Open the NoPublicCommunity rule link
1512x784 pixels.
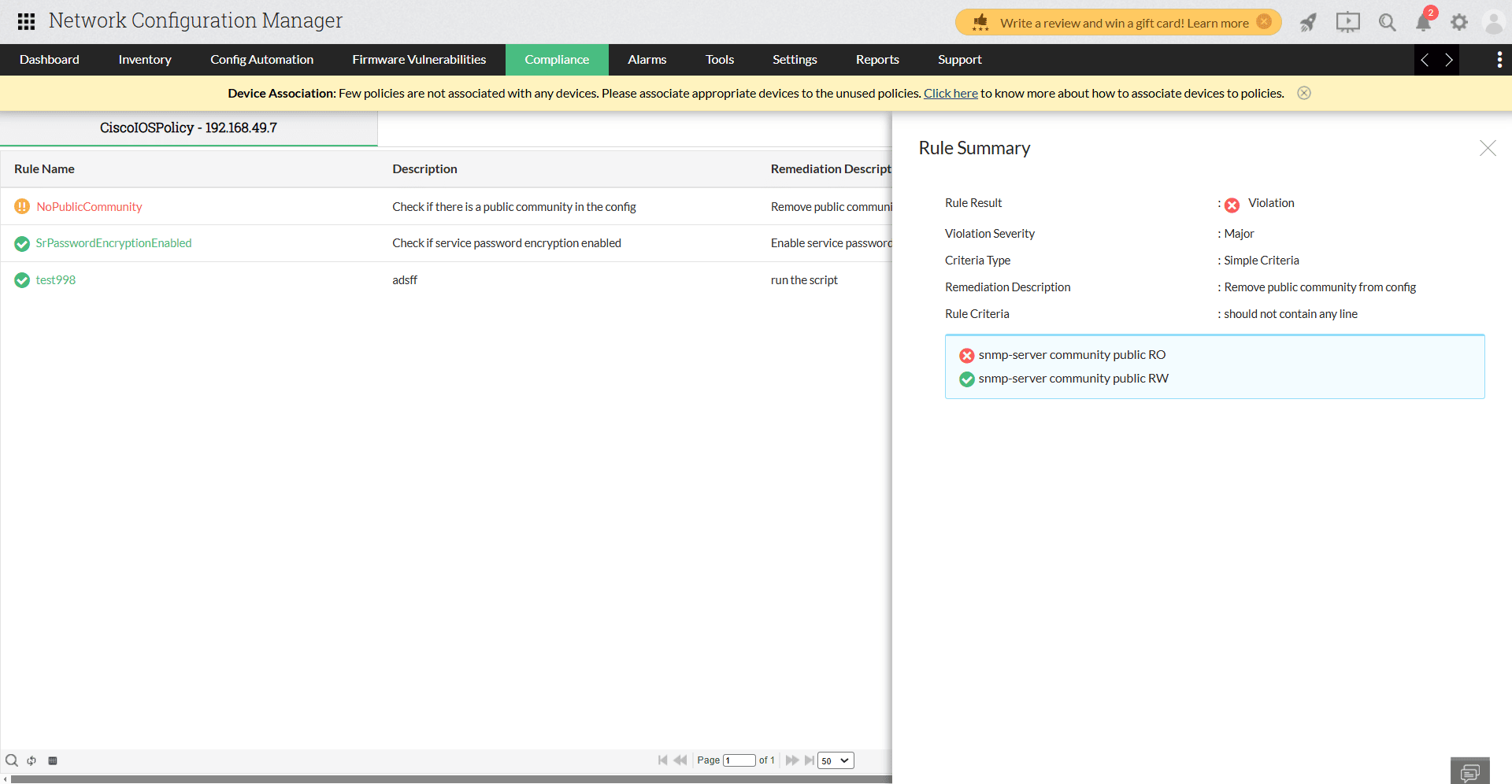tap(89, 206)
